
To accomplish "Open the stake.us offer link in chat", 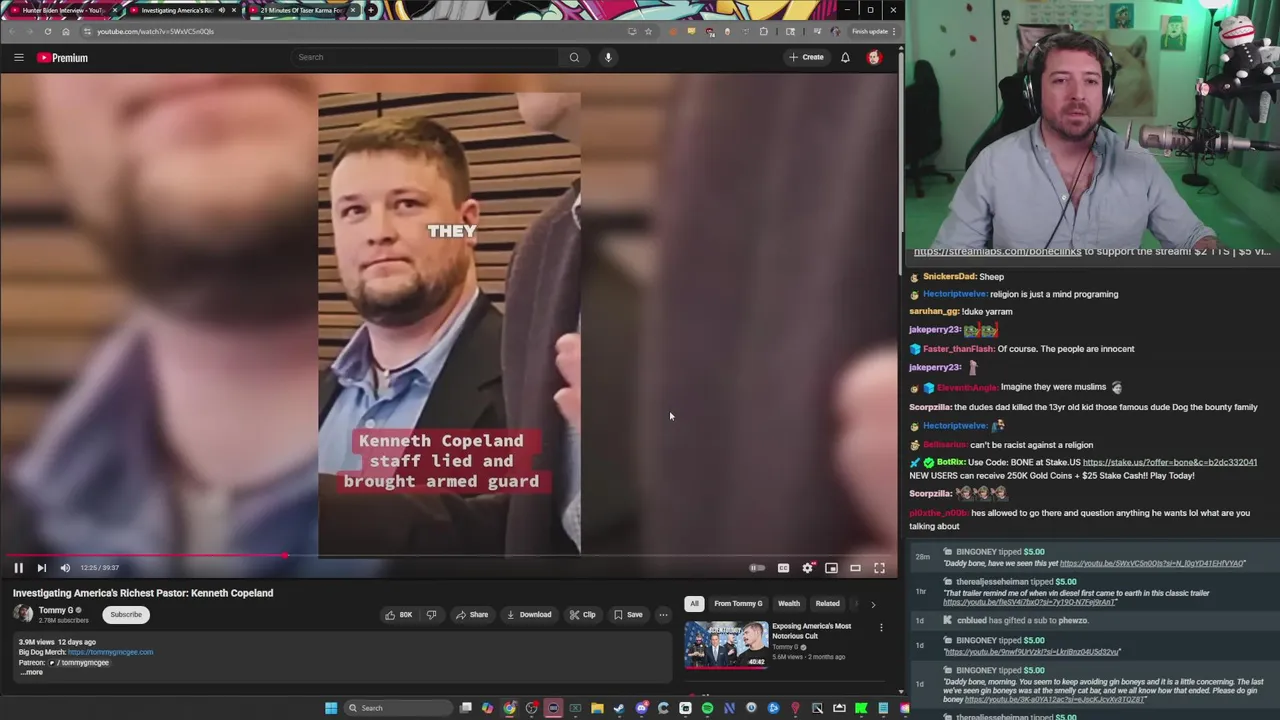I will [x=1169, y=463].
